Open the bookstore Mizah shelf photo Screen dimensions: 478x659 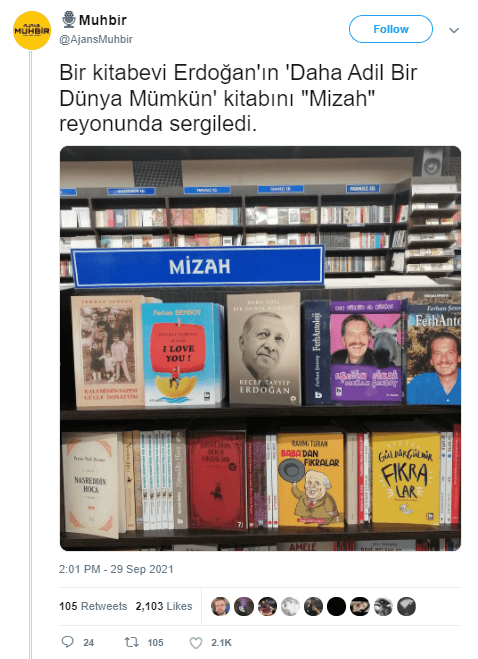pyautogui.click(x=260, y=348)
